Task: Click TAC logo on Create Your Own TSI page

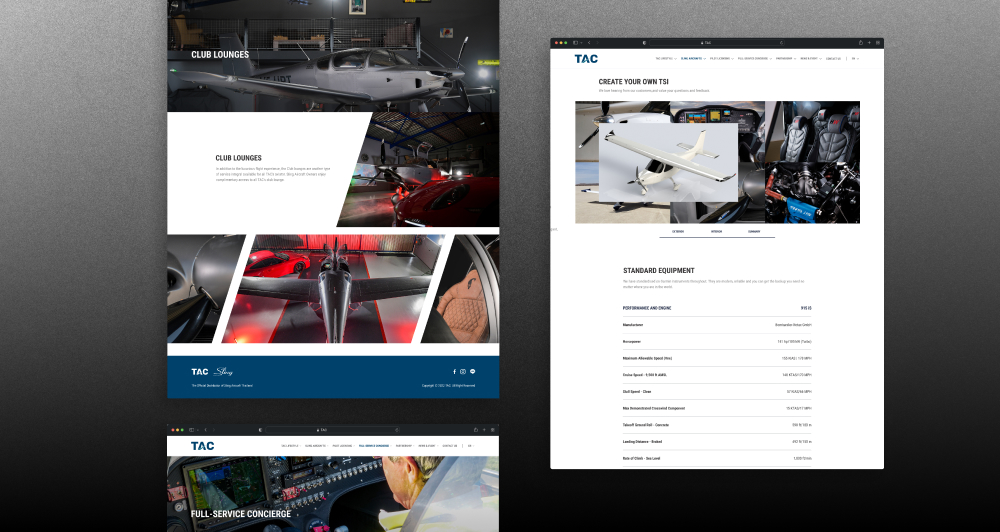Action: pyautogui.click(x=586, y=58)
